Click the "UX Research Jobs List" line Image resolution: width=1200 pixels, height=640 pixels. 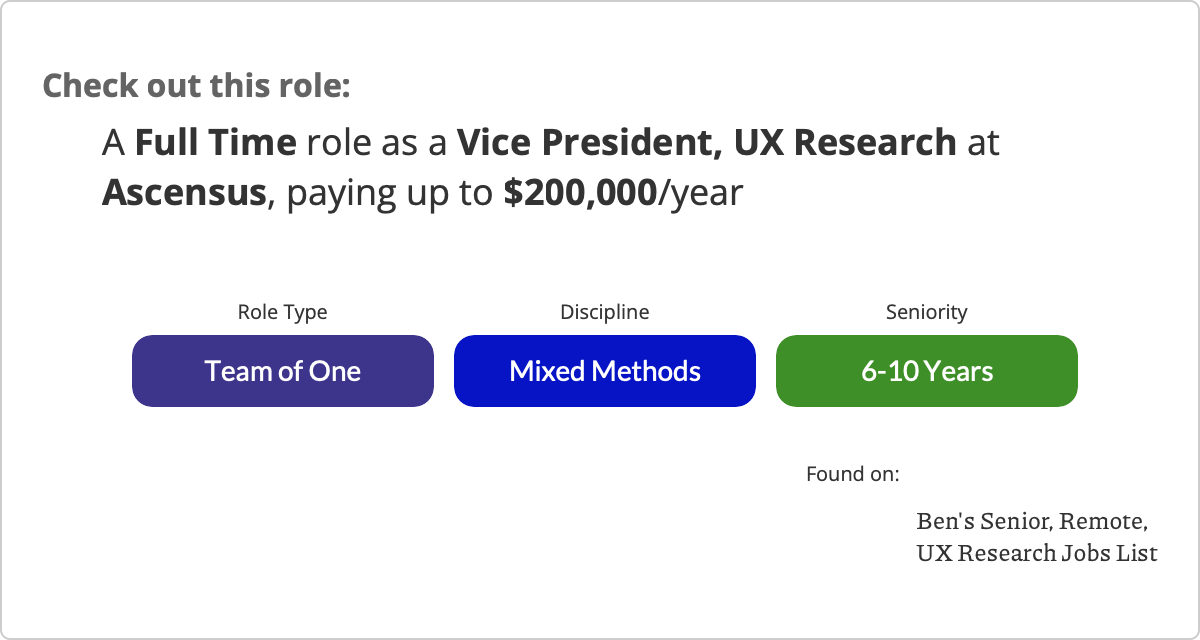pyautogui.click(x=1037, y=552)
